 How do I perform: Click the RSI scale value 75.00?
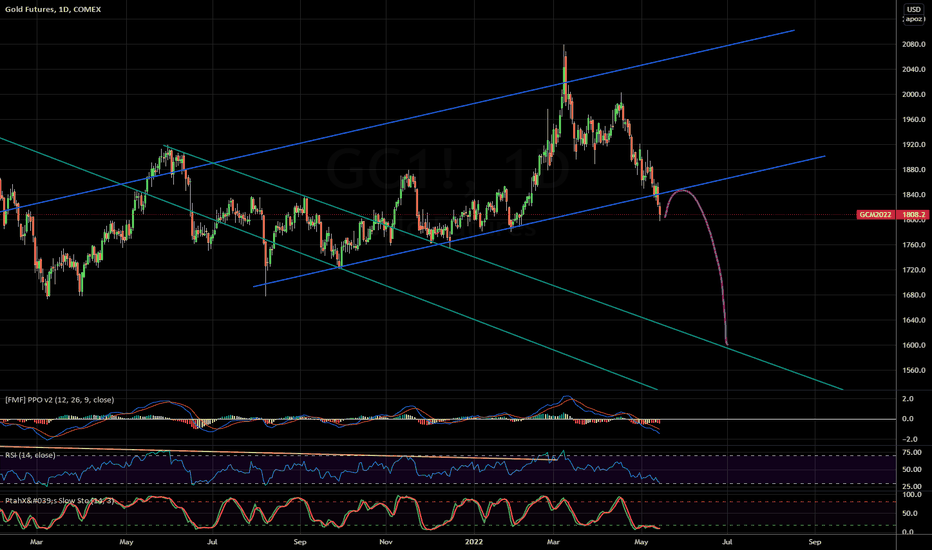912,452
